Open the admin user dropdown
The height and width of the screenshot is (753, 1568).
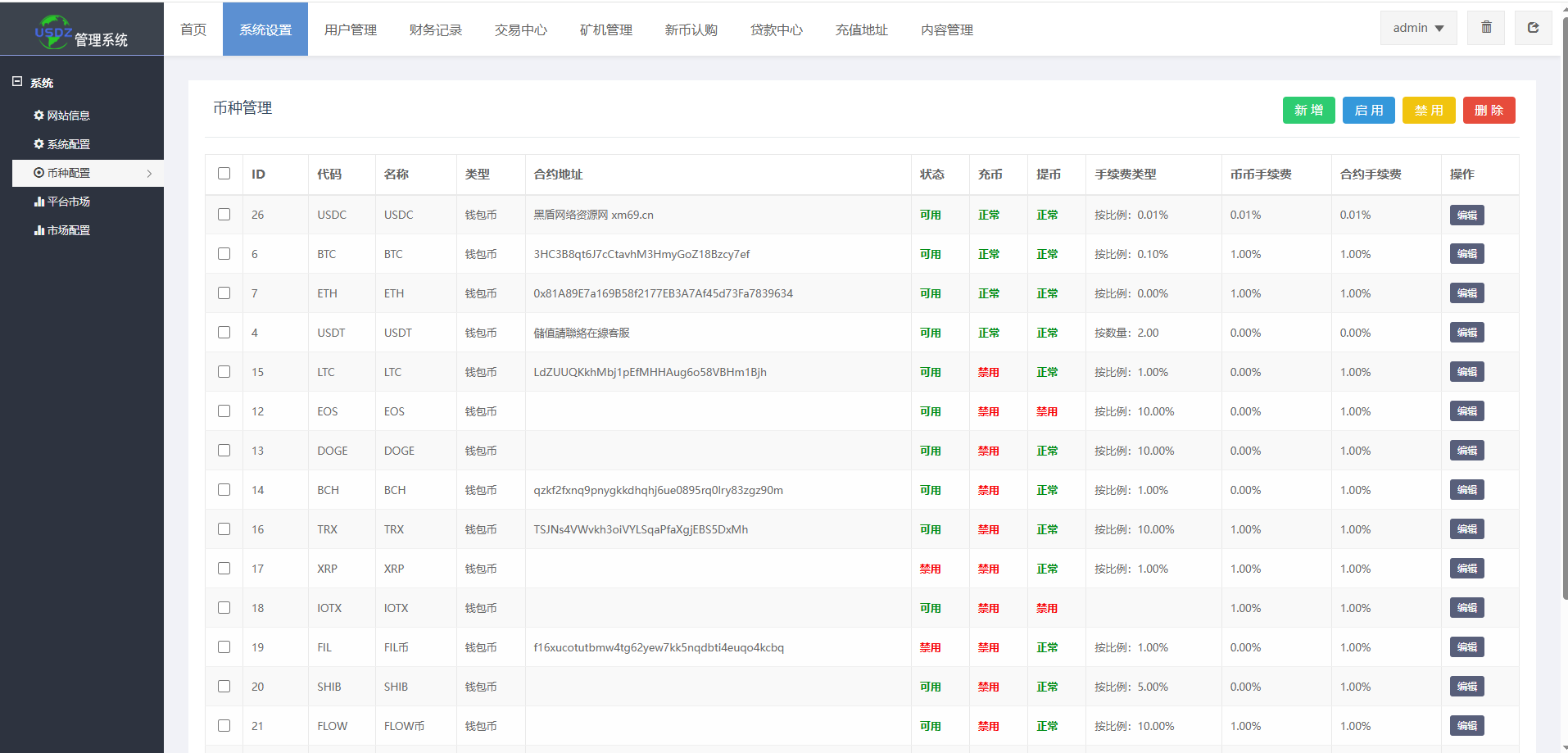1418,28
